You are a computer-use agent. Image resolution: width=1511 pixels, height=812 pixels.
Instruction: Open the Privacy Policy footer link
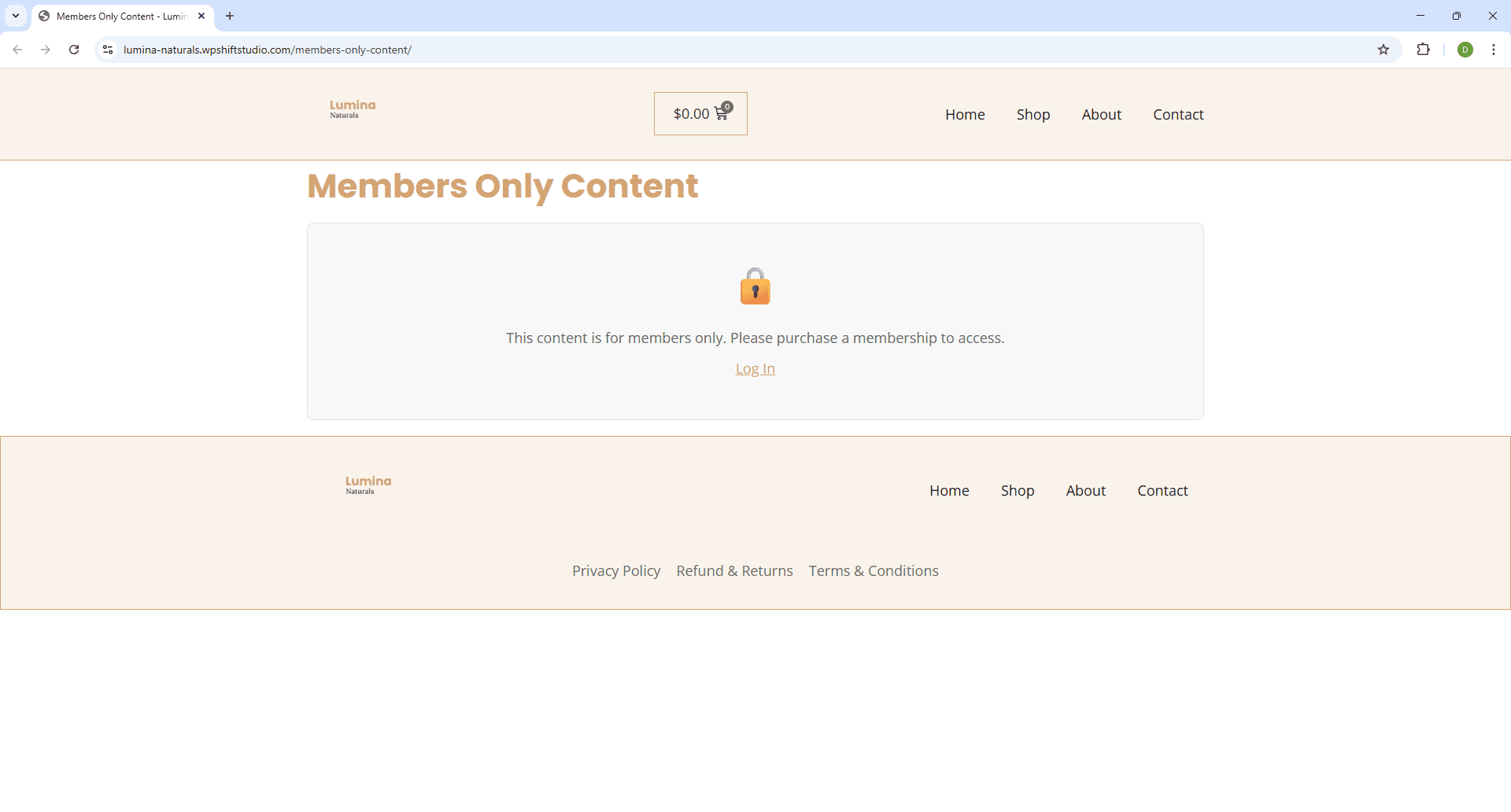coord(615,571)
